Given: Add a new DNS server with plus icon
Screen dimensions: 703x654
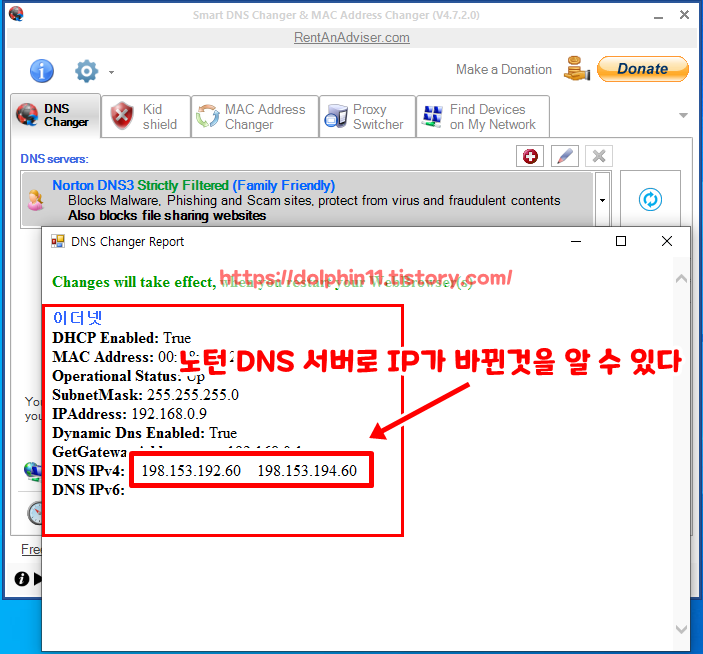Looking at the screenshot, I should (x=530, y=156).
